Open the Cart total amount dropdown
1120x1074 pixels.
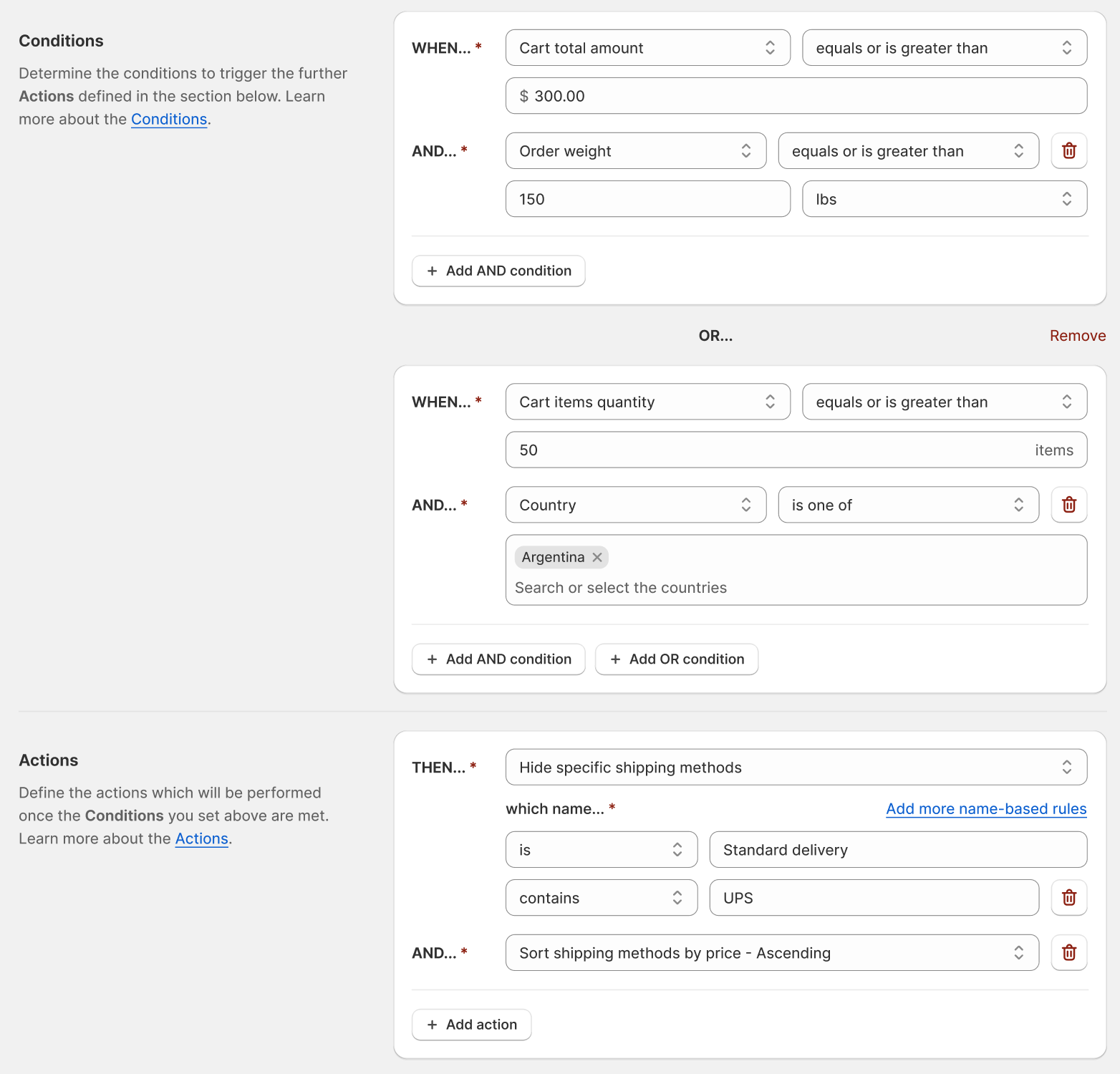(x=648, y=48)
